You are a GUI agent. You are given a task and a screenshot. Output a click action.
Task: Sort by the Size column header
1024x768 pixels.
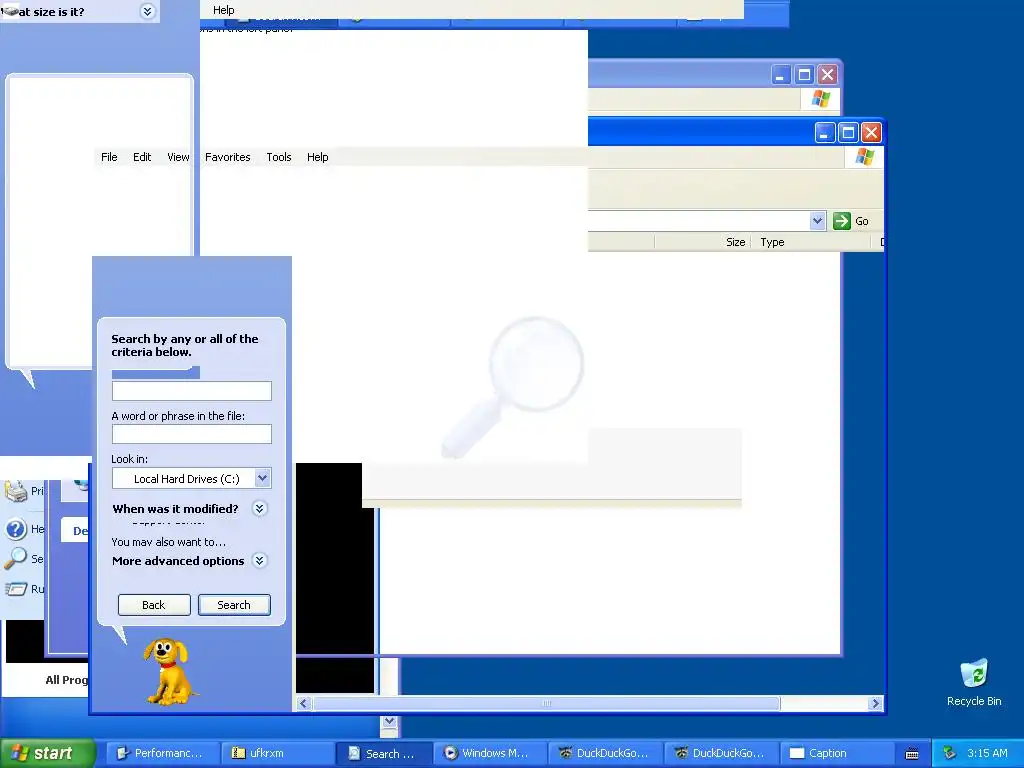[702, 242]
